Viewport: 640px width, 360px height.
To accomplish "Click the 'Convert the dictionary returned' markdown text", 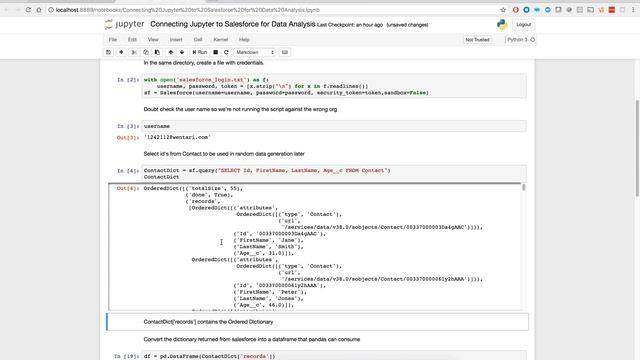I will point(251,339).
